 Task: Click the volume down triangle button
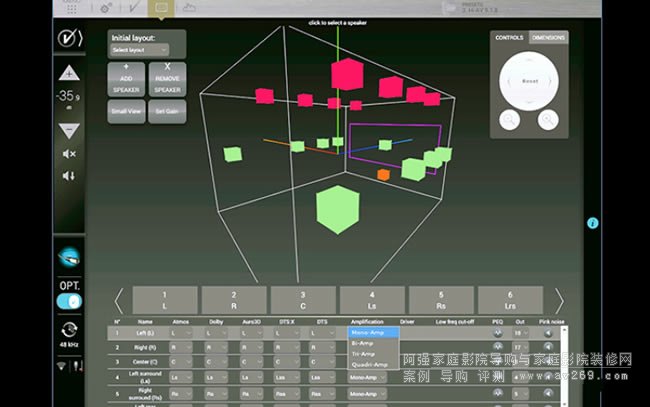[x=68, y=130]
